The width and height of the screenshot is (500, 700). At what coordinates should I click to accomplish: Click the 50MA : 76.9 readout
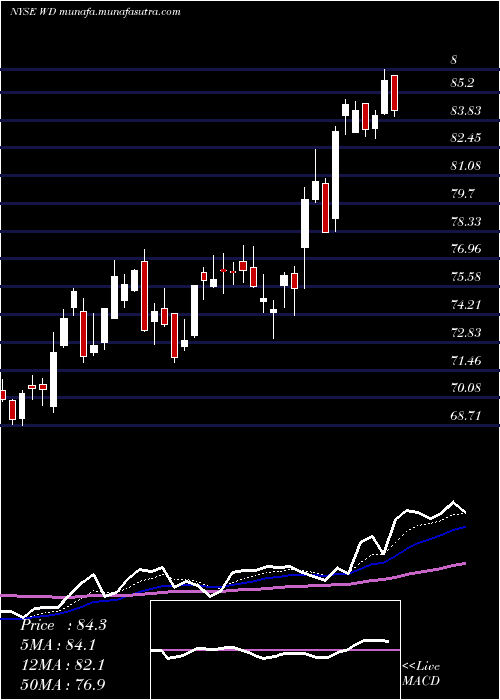64,684
